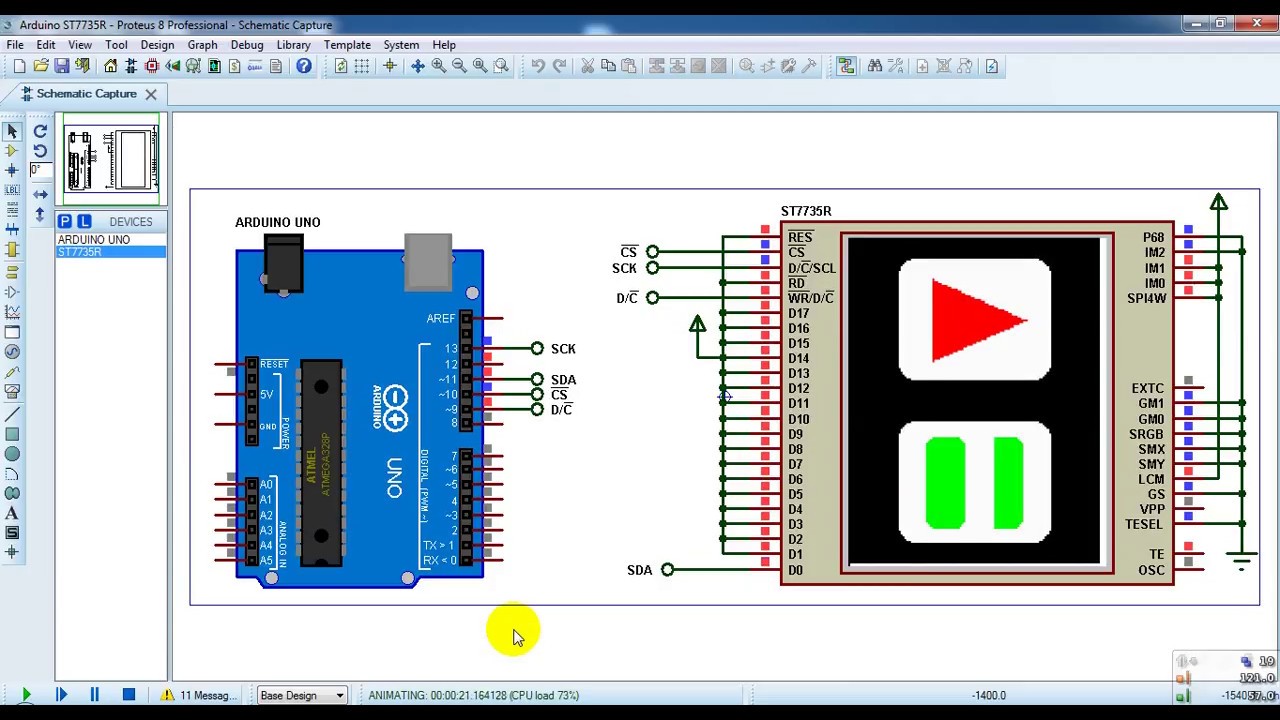Click the schematic overview thumbnail
The image size is (1280, 720).
[x=111, y=158]
